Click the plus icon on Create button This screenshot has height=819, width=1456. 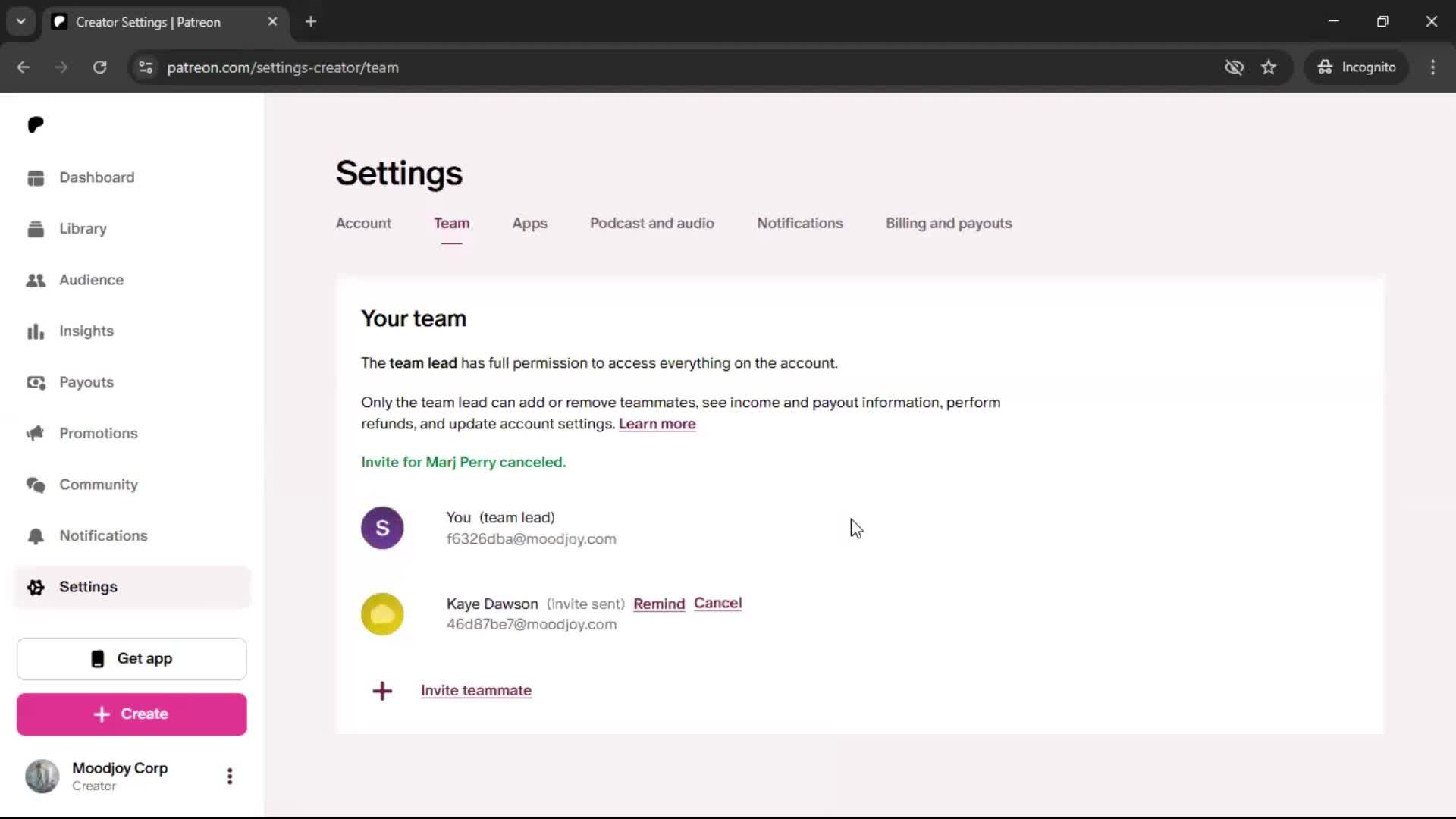102,714
